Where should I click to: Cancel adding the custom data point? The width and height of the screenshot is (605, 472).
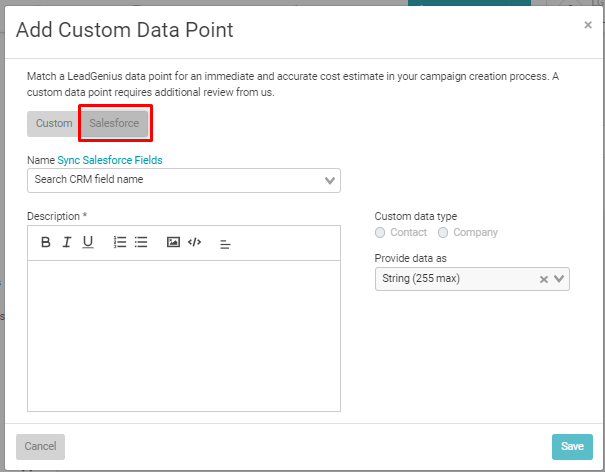click(x=41, y=447)
